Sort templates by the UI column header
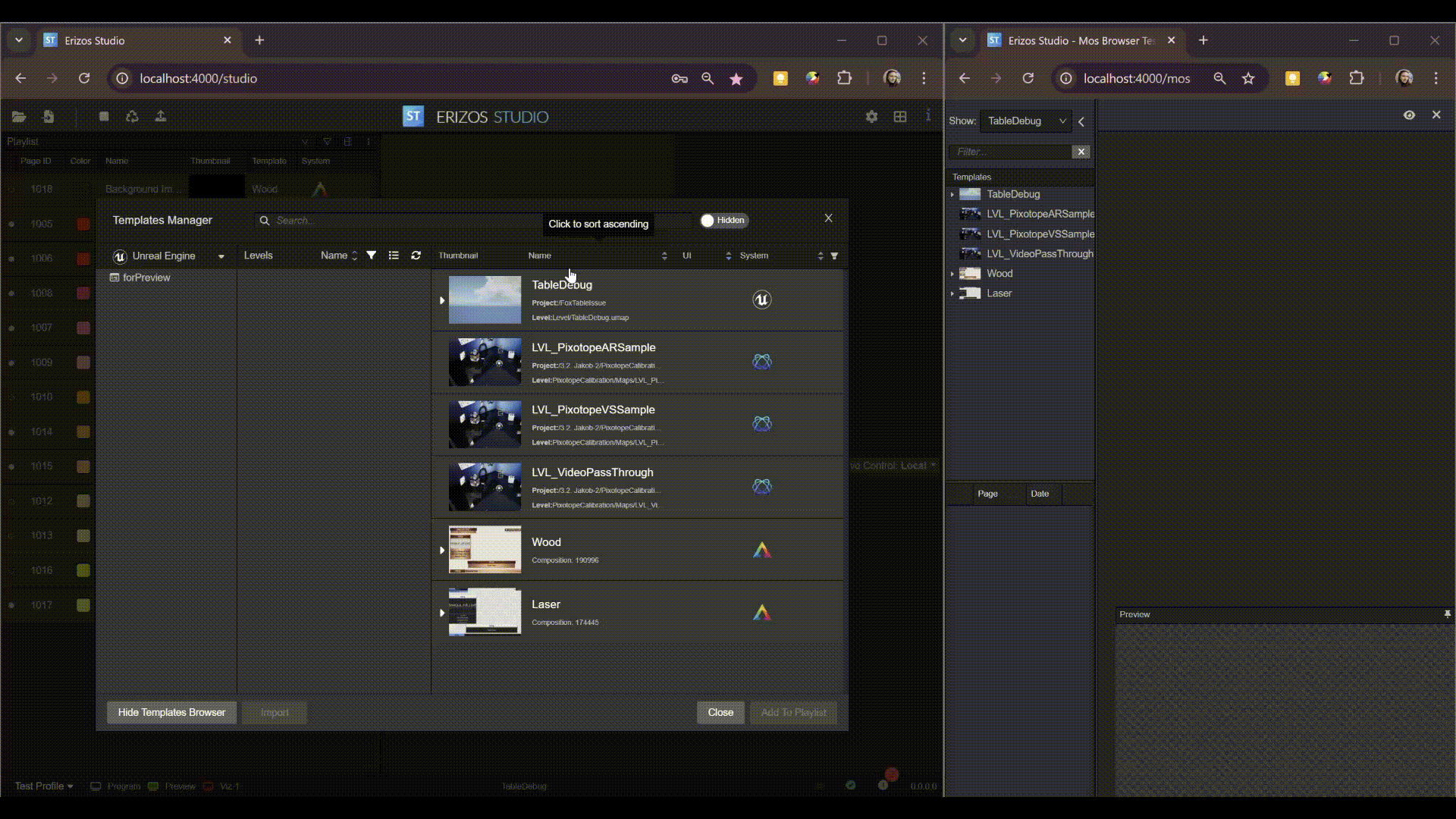 [706, 256]
